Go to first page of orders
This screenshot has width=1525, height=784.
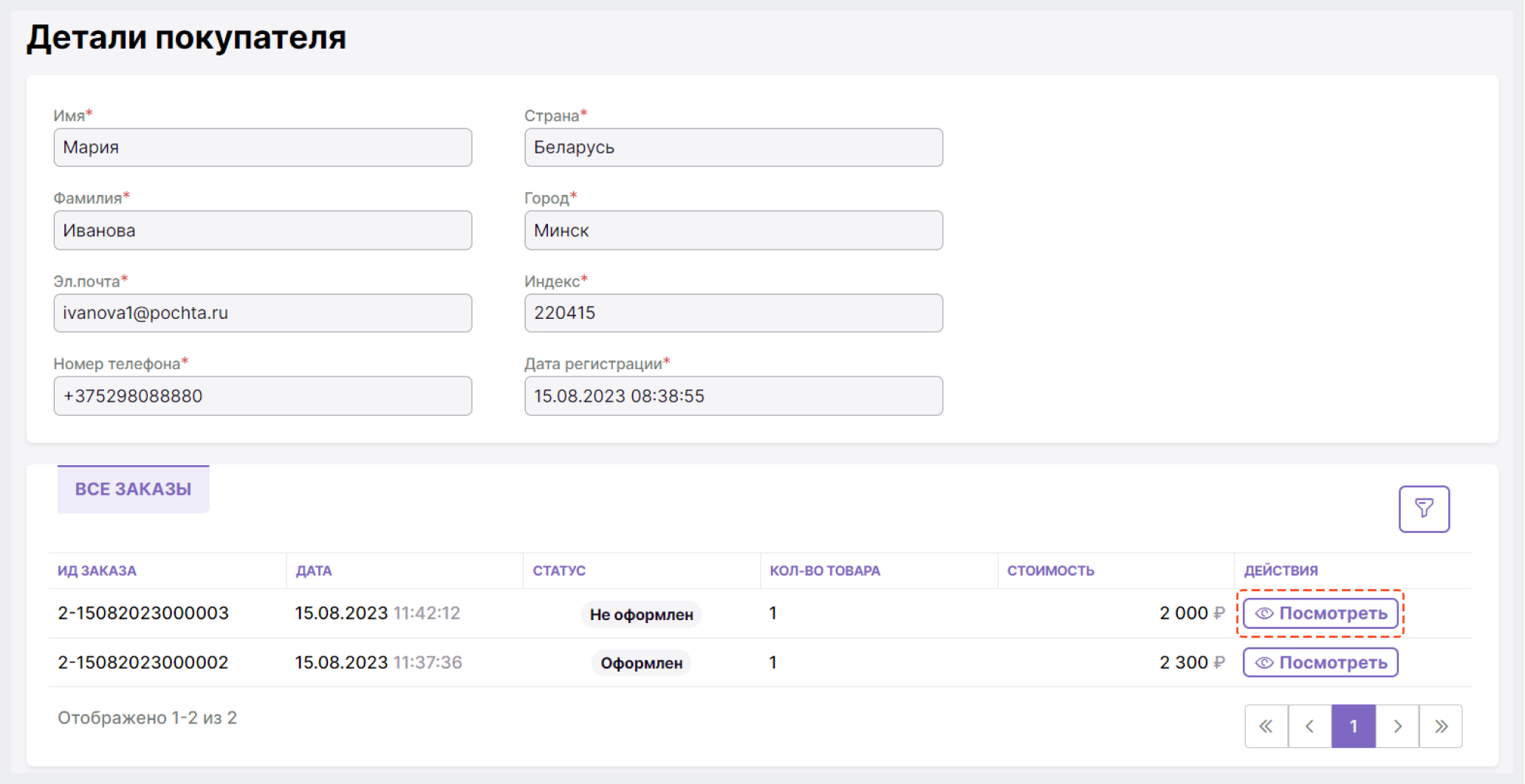click(x=1266, y=726)
